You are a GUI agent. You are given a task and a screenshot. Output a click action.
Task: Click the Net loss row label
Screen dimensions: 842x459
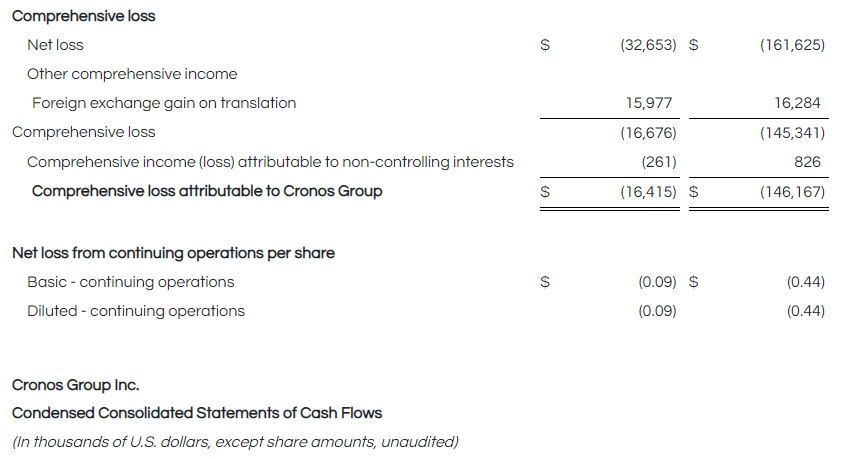click(55, 45)
